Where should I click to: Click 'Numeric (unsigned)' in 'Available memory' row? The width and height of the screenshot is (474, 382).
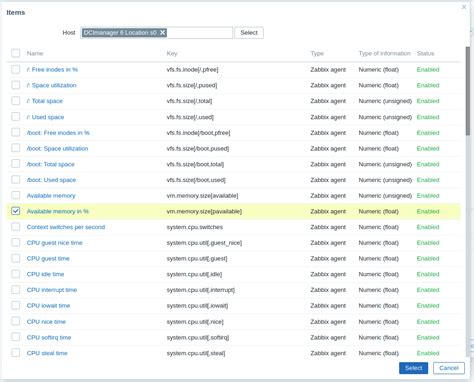385,196
